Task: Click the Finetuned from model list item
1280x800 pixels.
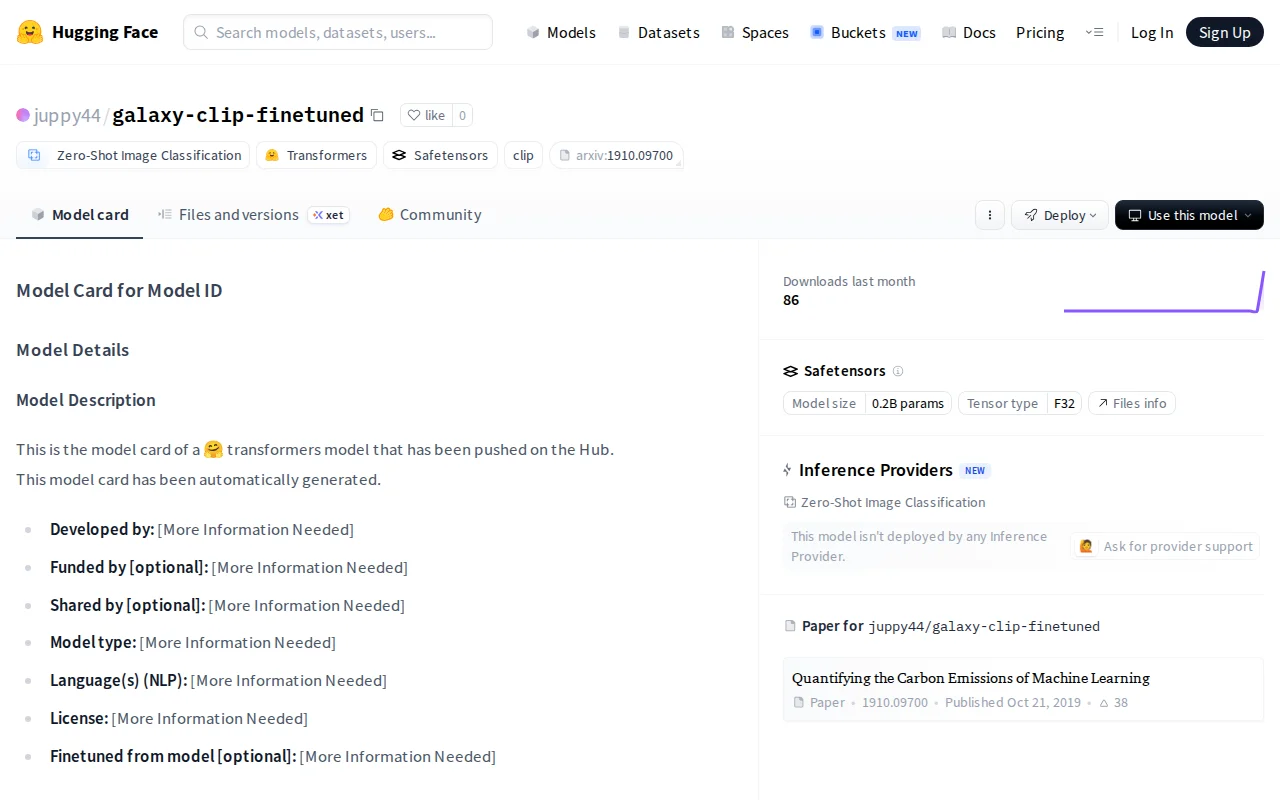Action: pyautogui.click(x=273, y=756)
